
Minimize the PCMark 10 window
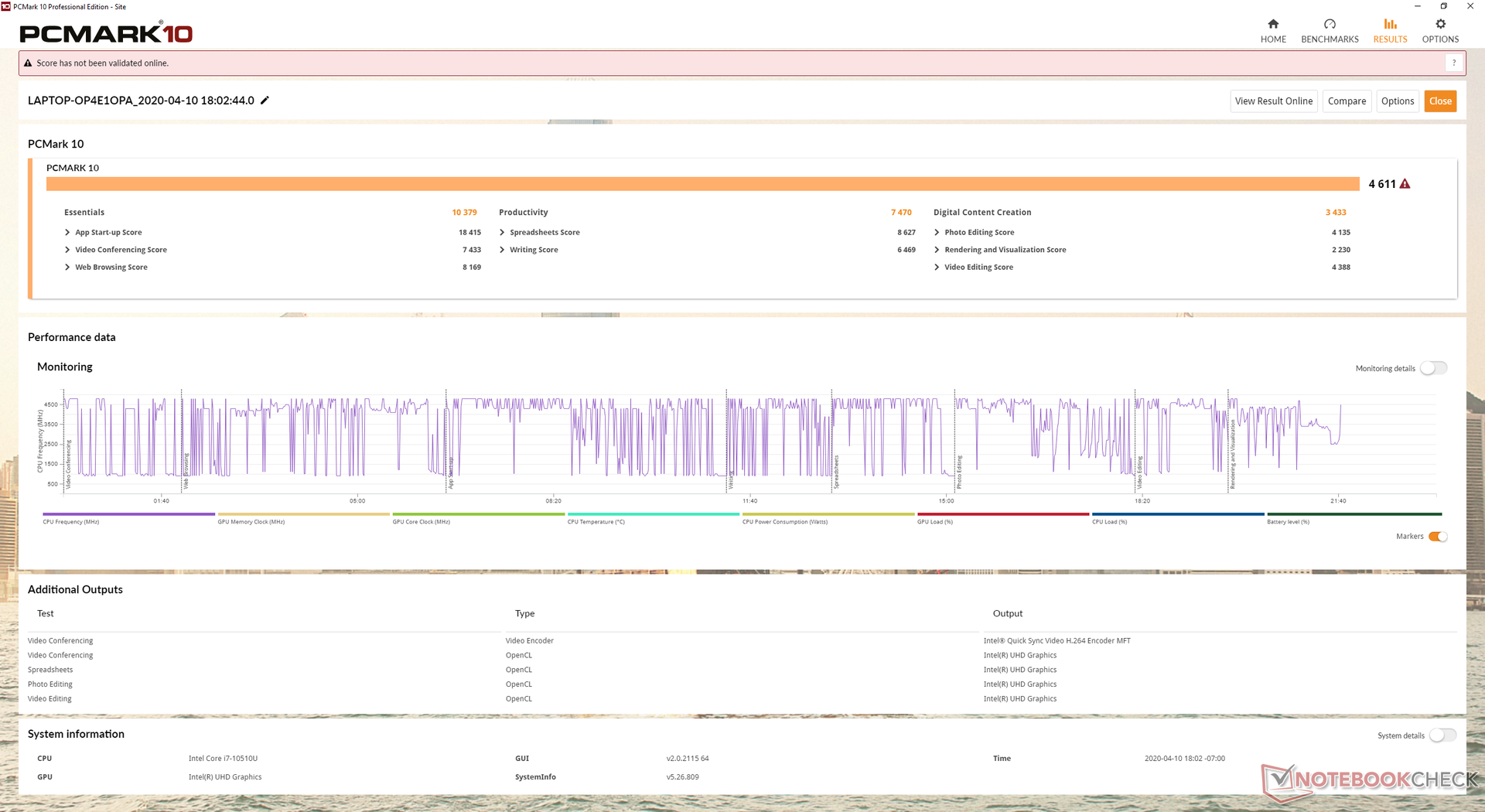[x=1417, y=6]
